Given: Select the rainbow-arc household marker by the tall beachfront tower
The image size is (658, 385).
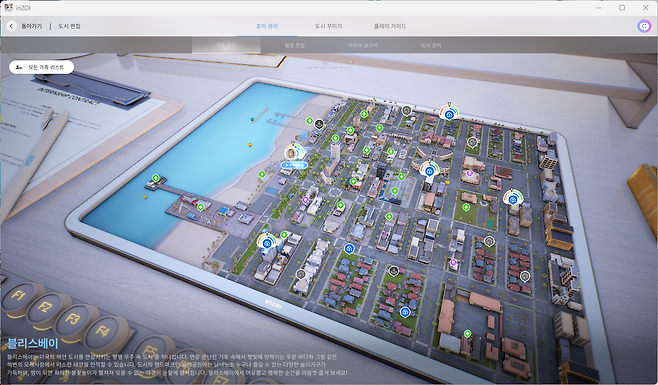Looking at the screenshot, I should coord(266,242).
